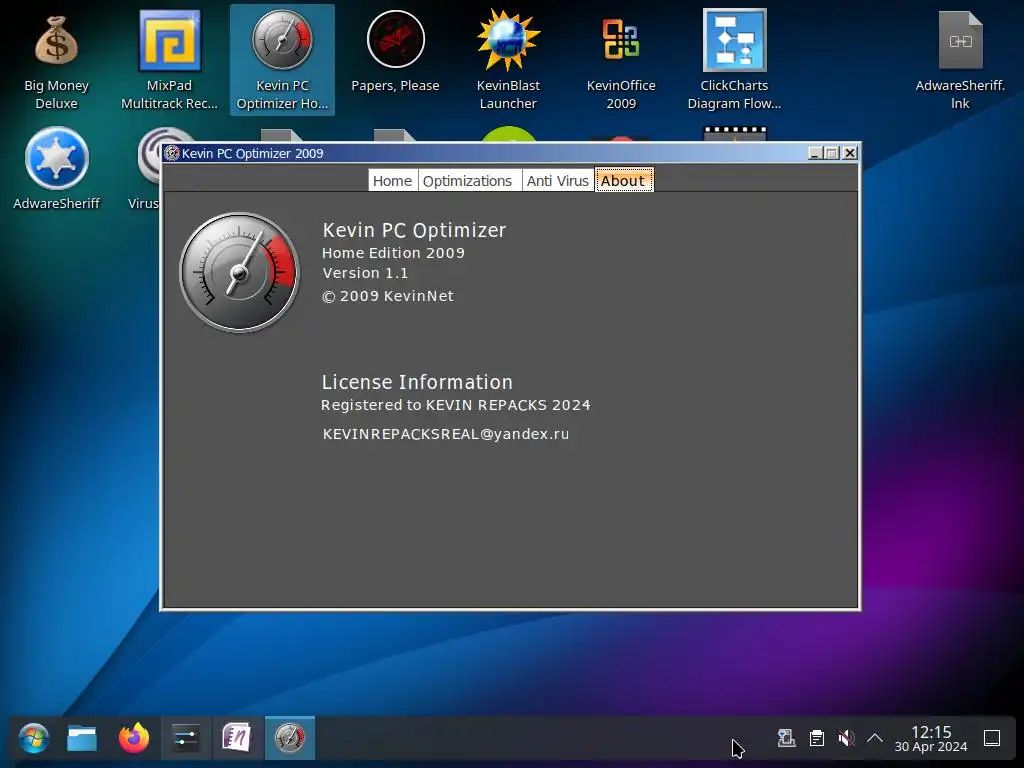
Task: Launch Firefox from taskbar
Action: pyautogui.click(x=134, y=739)
